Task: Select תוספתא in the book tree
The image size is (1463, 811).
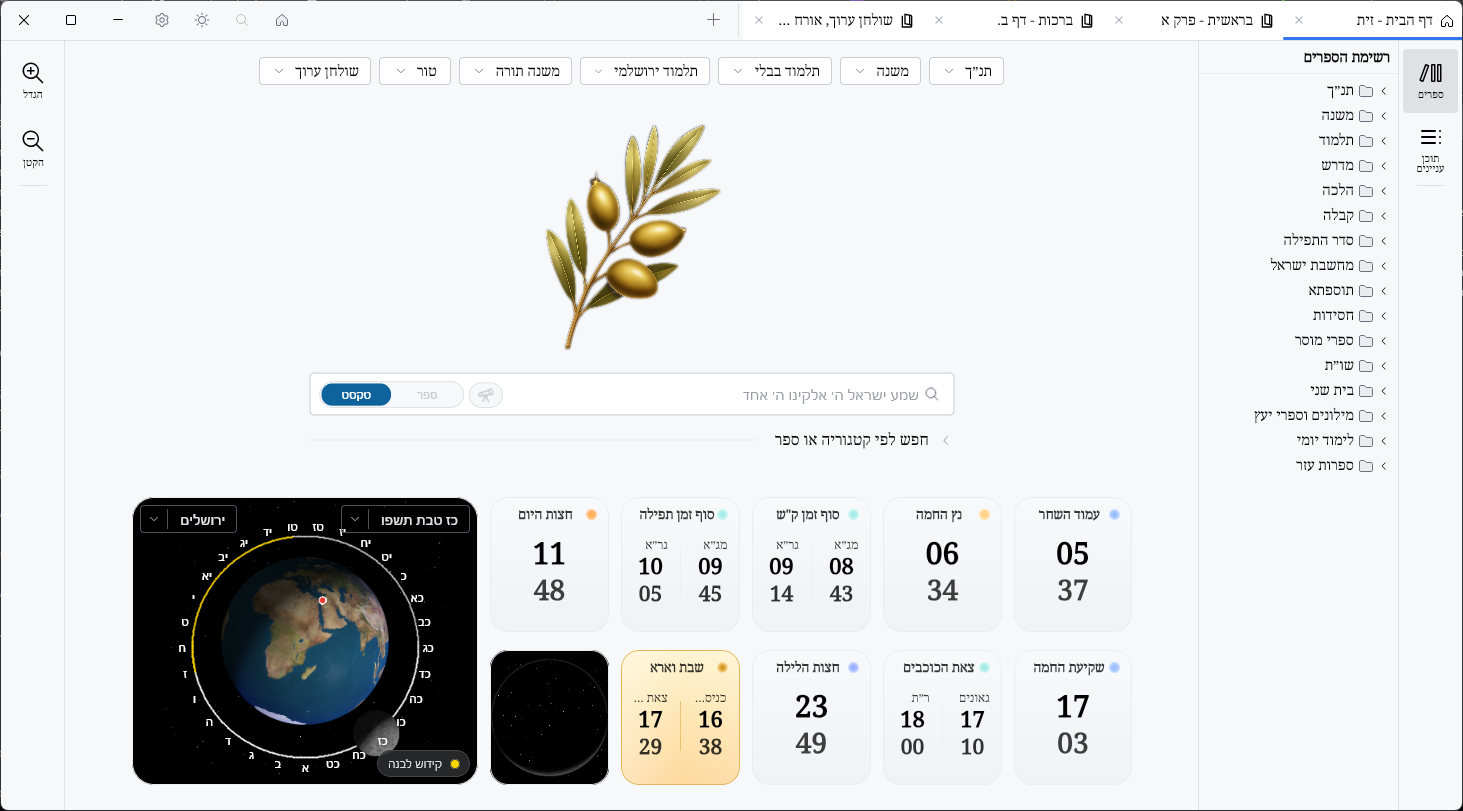Action: [x=1331, y=290]
